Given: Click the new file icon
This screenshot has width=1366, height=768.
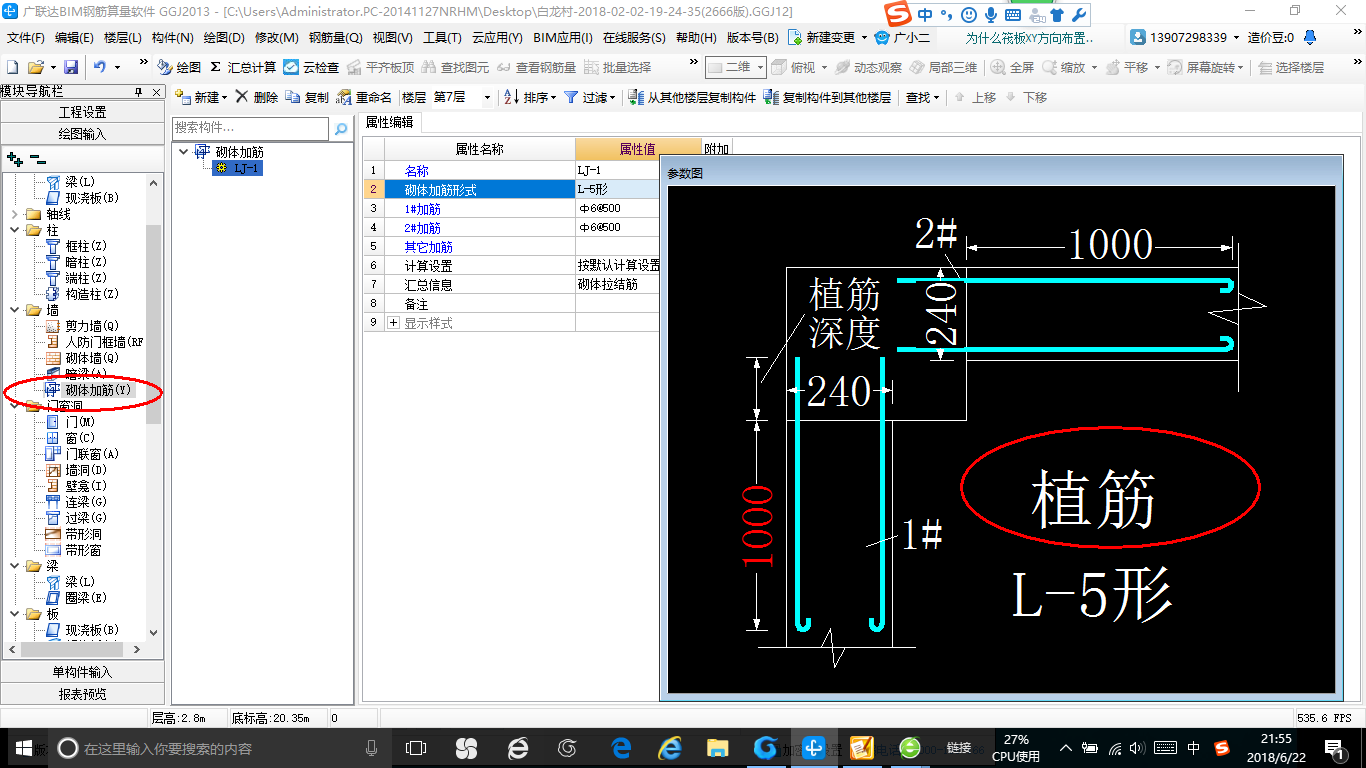Looking at the screenshot, I should point(13,67).
